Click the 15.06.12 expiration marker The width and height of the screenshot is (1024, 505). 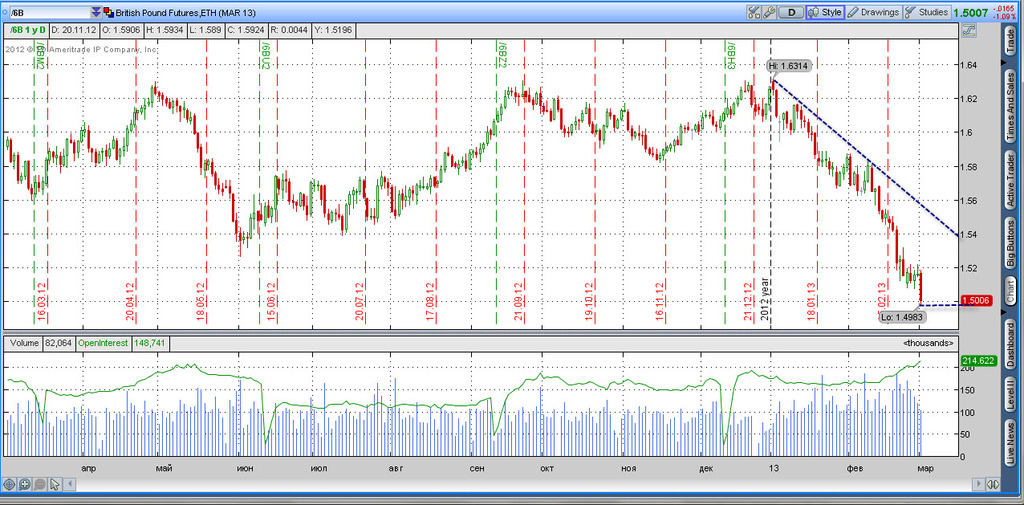pyautogui.click(x=270, y=301)
